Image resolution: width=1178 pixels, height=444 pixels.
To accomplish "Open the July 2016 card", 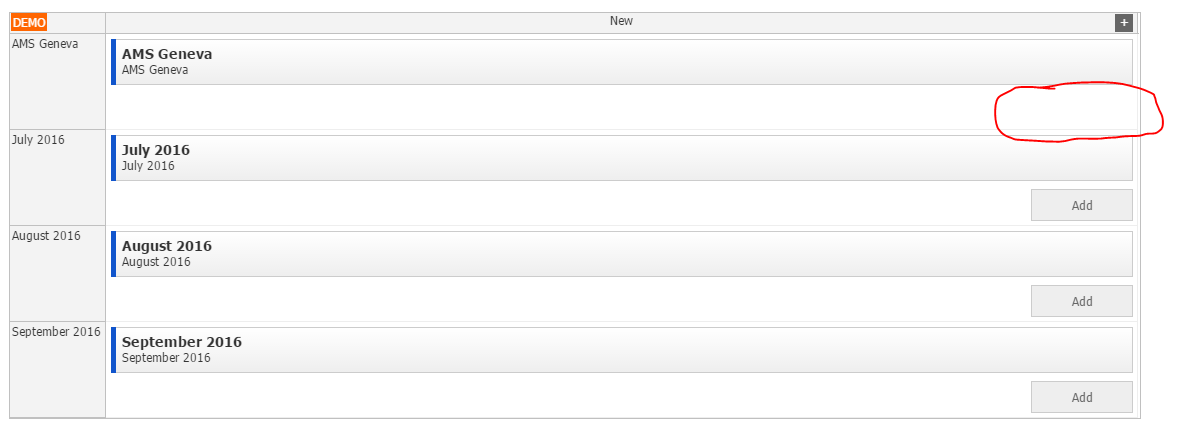I will click(621, 158).
